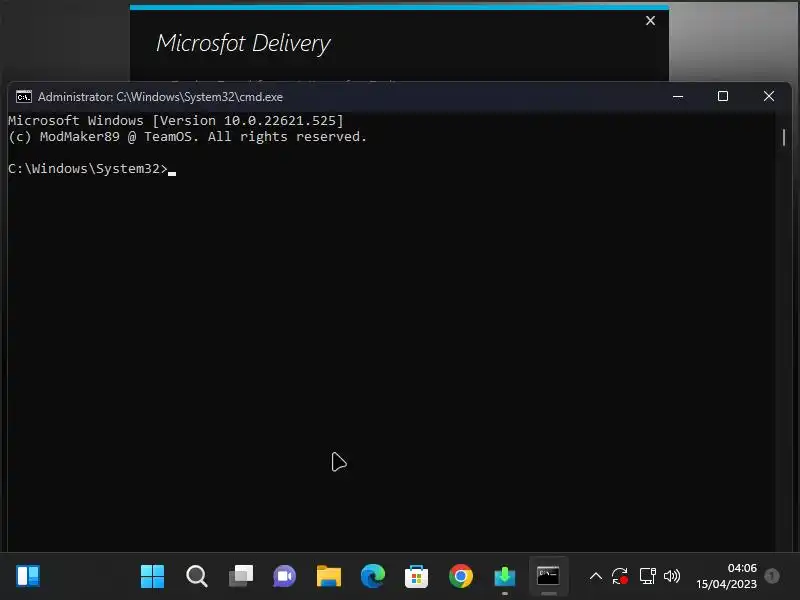
Task: Open the Windows Start menu
Action: tap(152, 576)
